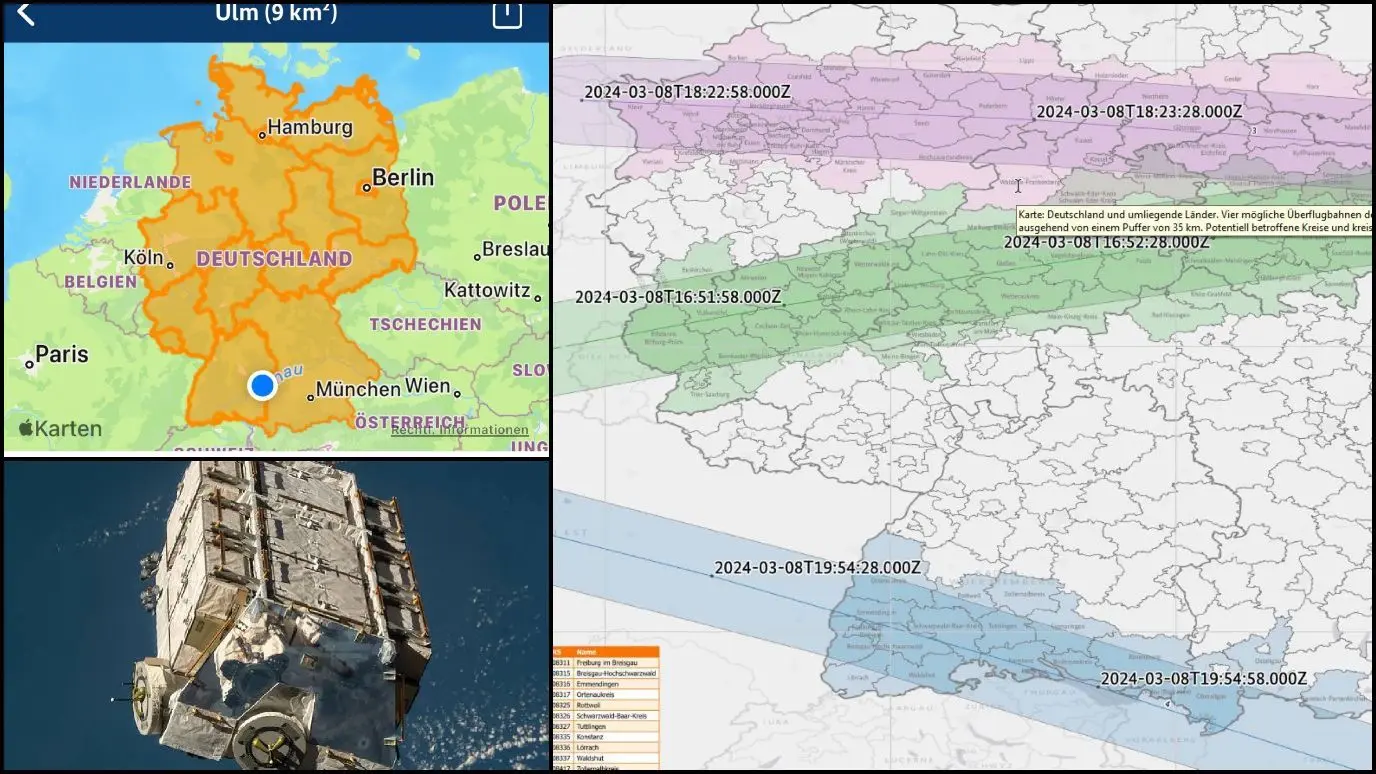This screenshot has height=774, width=1376.
Task: Click the satellite pallet photo
Action: [x=276, y=615]
